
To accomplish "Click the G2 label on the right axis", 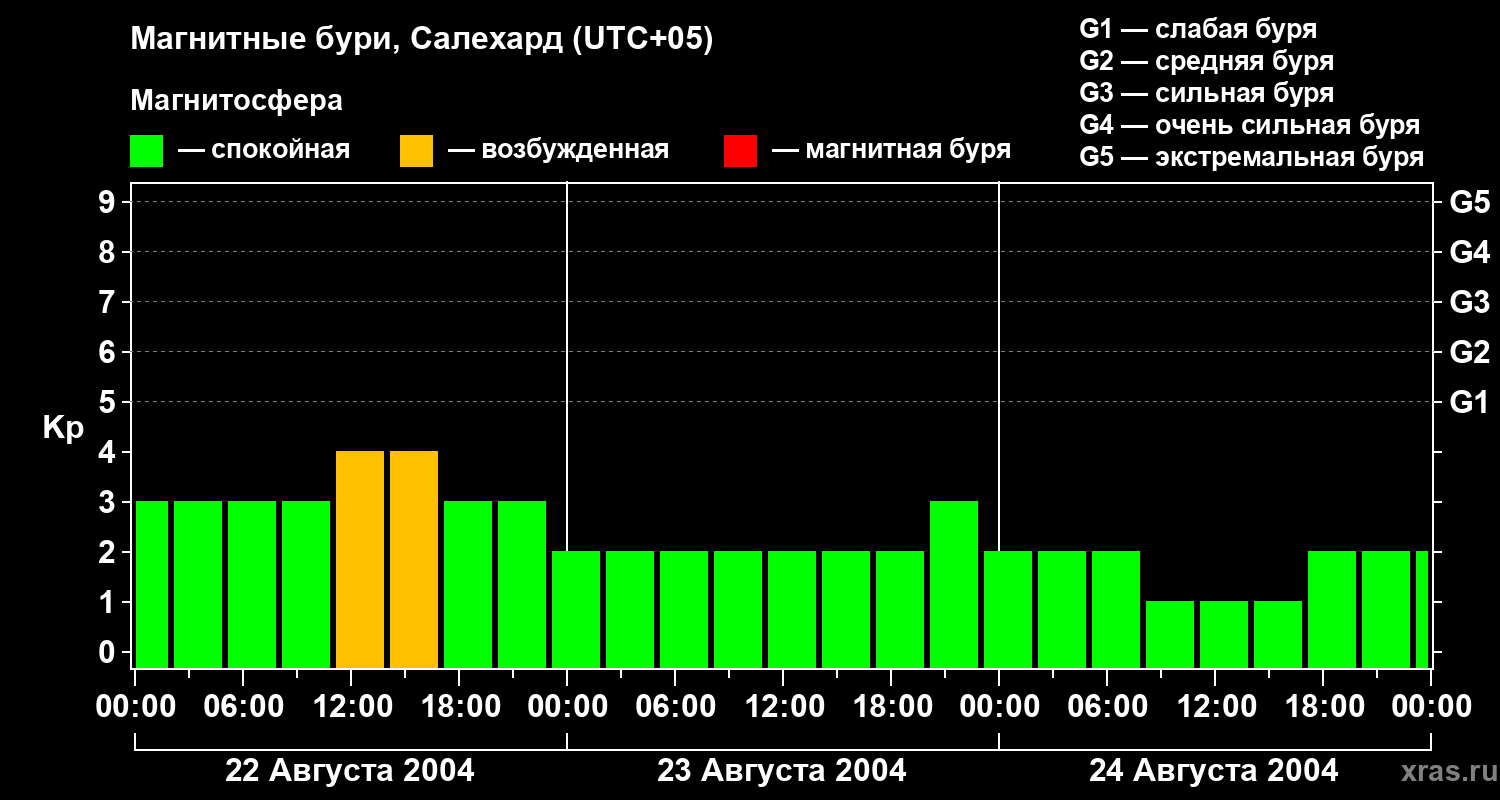I will [1470, 353].
